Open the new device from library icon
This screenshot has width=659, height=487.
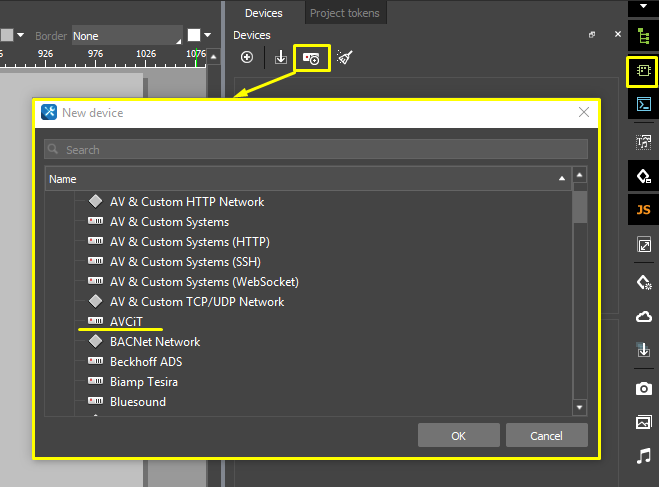(x=311, y=59)
